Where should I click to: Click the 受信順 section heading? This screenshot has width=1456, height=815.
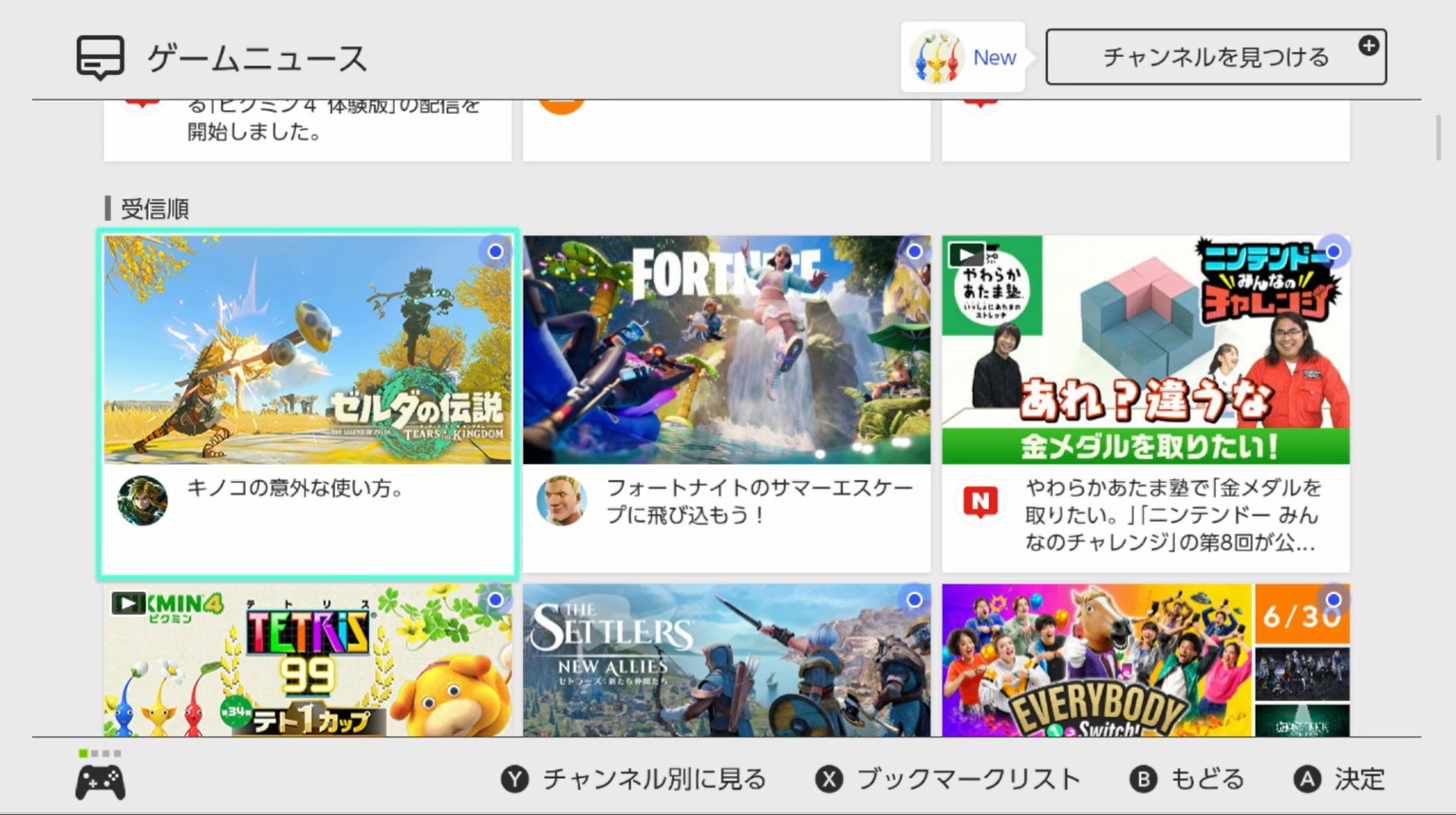tap(155, 209)
